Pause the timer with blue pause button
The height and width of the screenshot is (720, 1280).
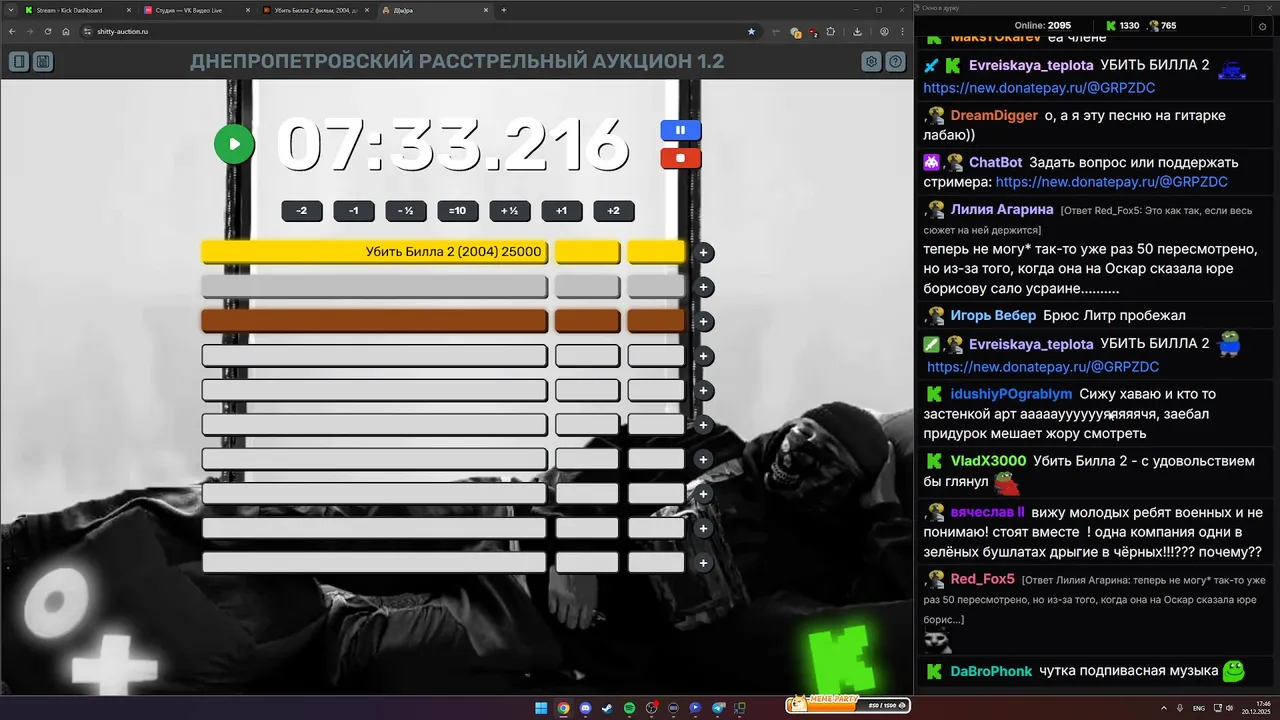pyautogui.click(x=680, y=130)
